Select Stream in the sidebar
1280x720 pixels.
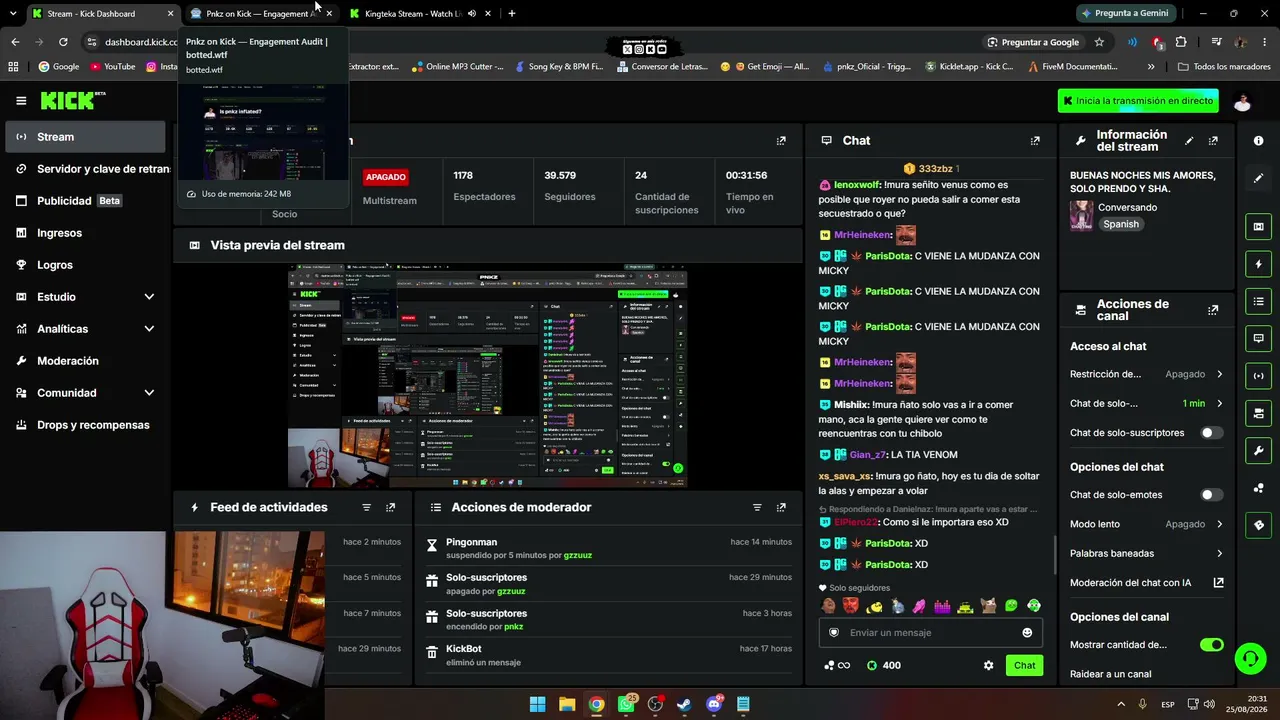pos(85,137)
